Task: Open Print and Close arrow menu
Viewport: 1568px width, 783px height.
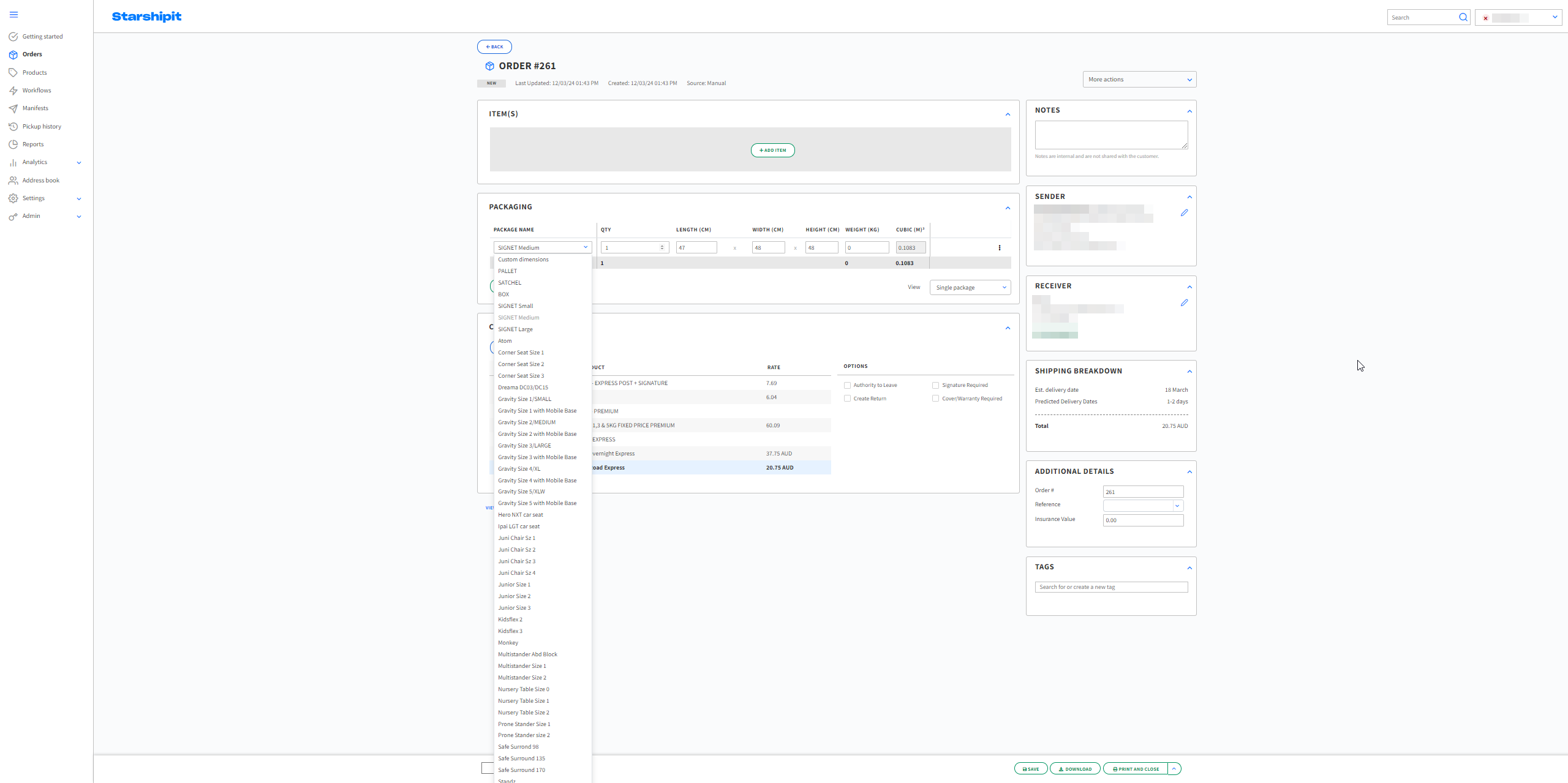Action: click(x=1174, y=769)
